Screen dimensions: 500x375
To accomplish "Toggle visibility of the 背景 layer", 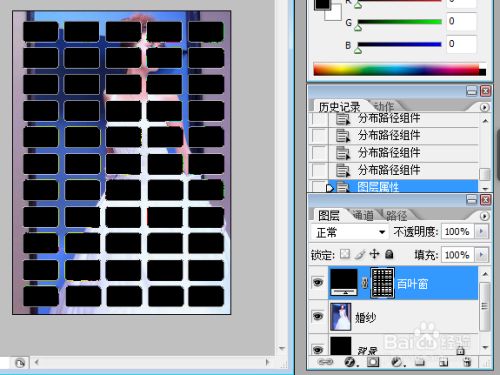I will click(x=318, y=349).
